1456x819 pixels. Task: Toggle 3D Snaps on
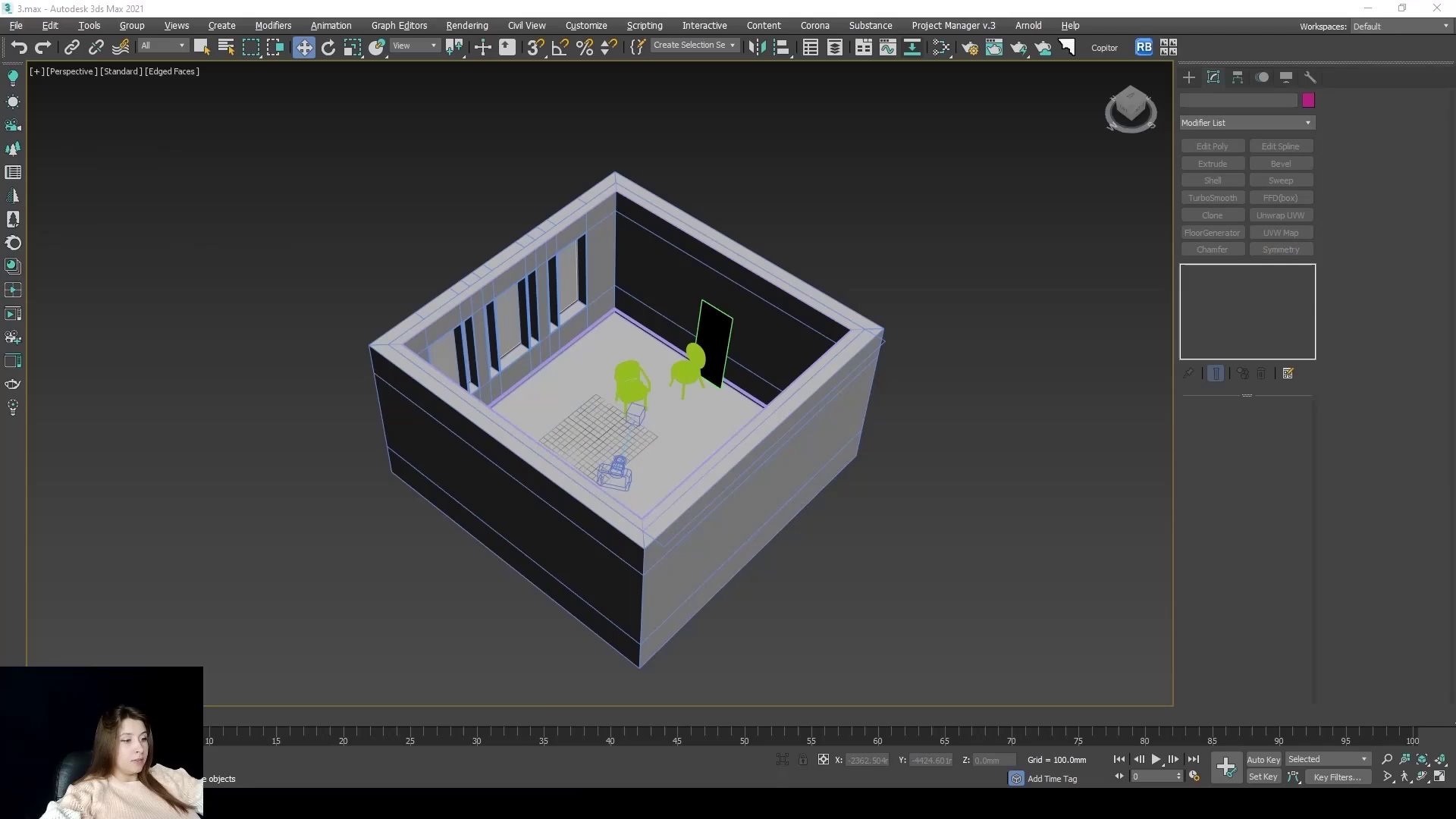(x=535, y=48)
